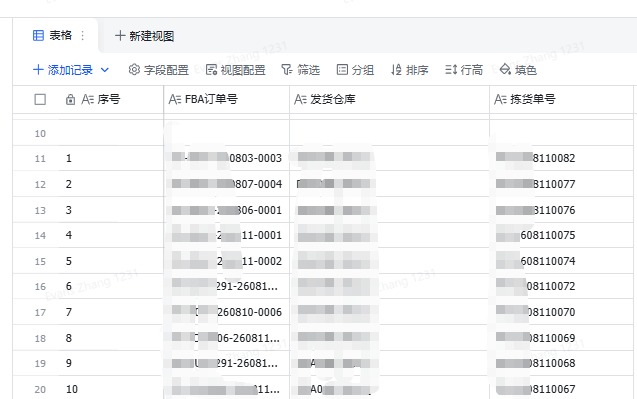
Task: Select row number 16
Action: tap(40, 287)
